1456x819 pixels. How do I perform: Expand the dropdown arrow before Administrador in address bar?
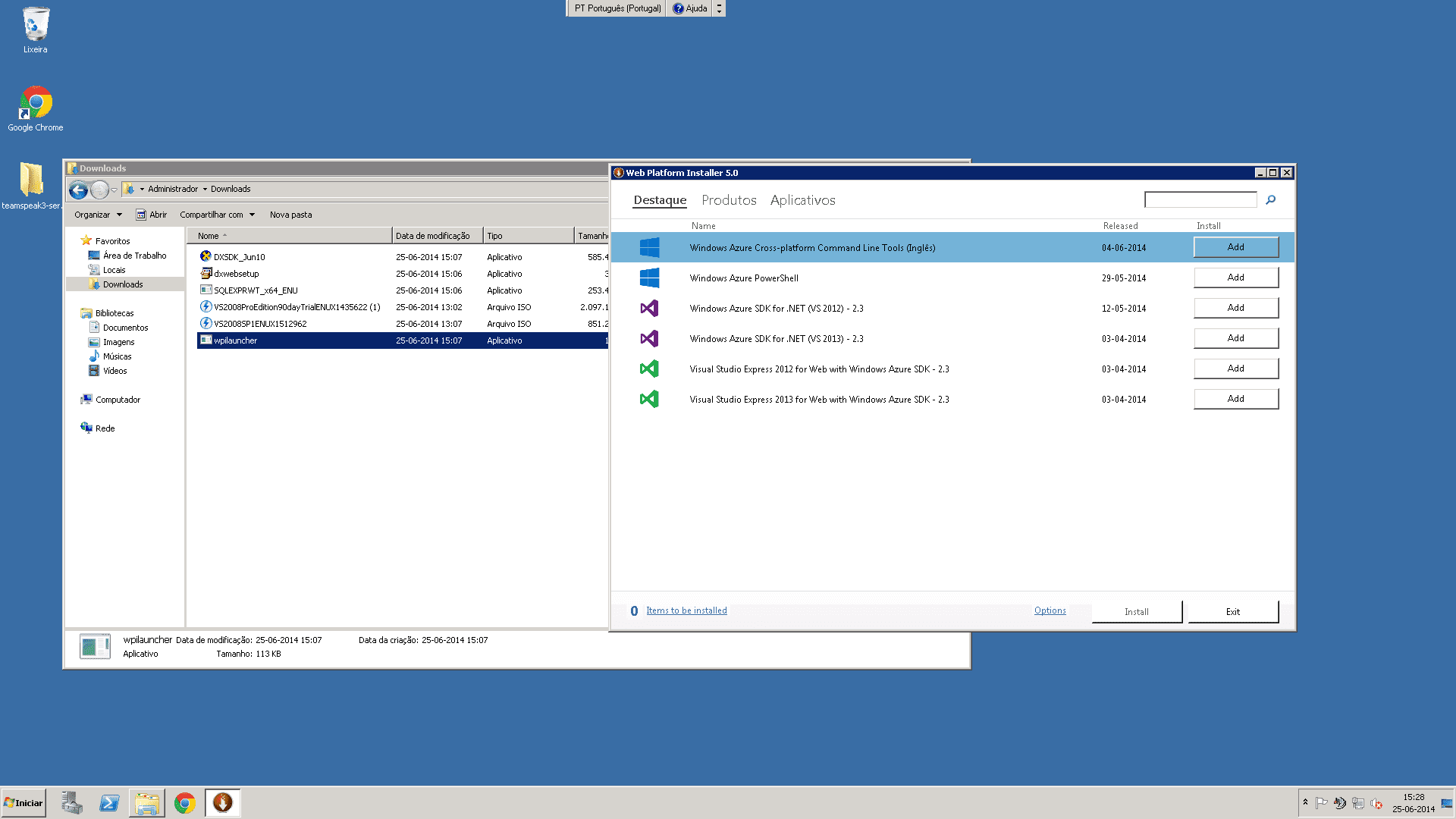pos(142,190)
